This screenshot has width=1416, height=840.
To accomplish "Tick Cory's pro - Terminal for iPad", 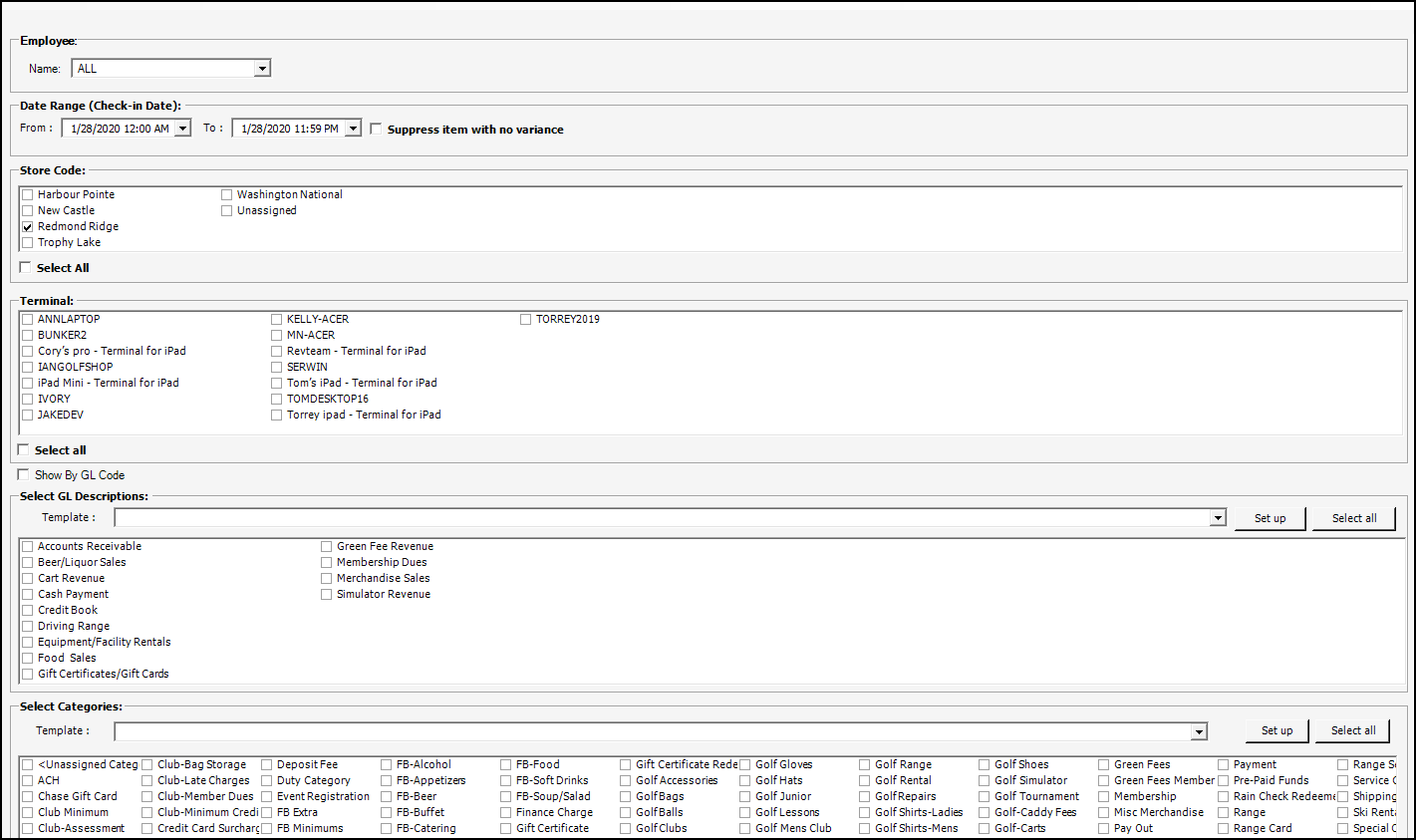I will point(28,352).
